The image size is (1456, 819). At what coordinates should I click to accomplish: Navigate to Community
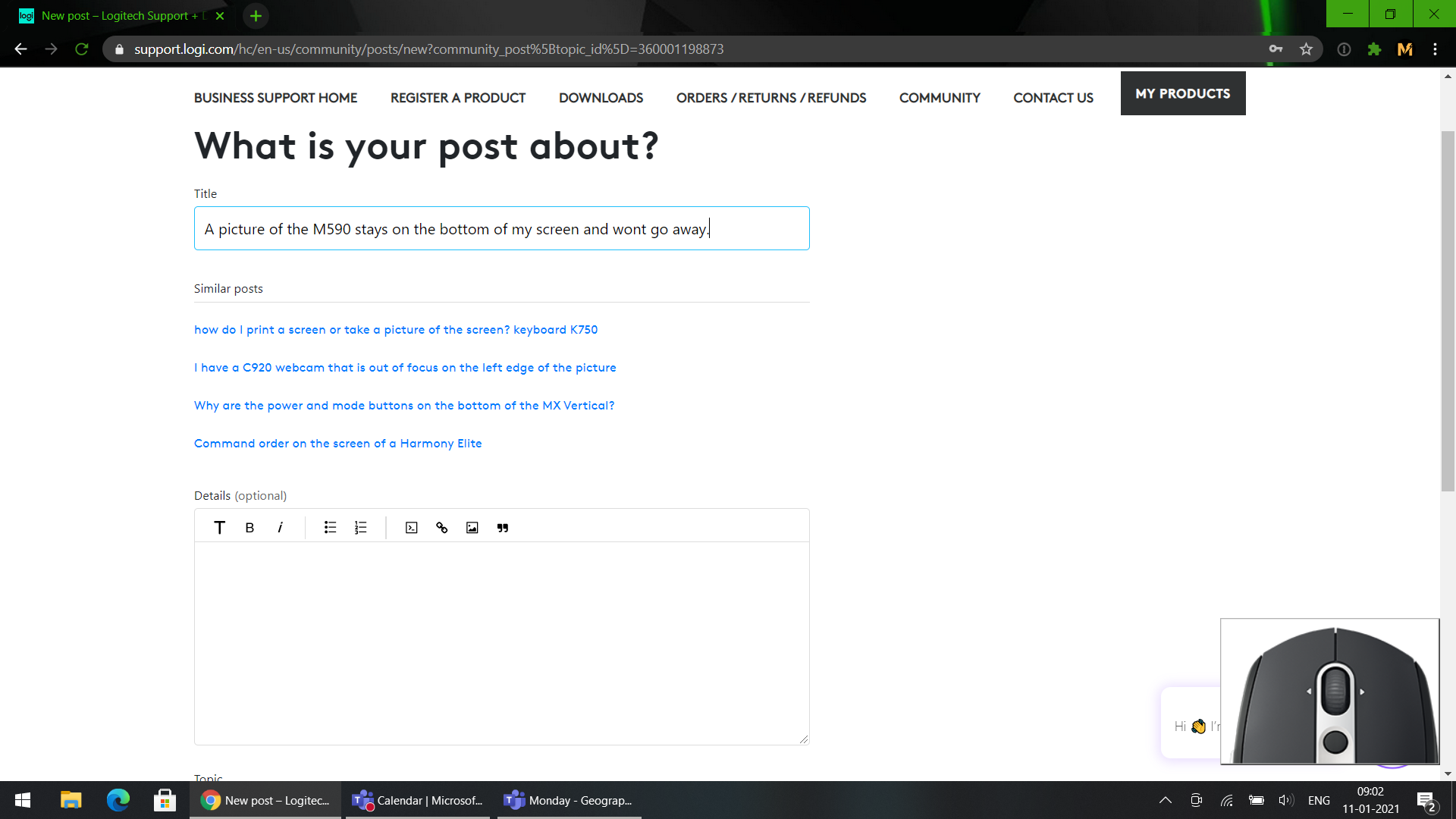pyautogui.click(x=940, y=98)
